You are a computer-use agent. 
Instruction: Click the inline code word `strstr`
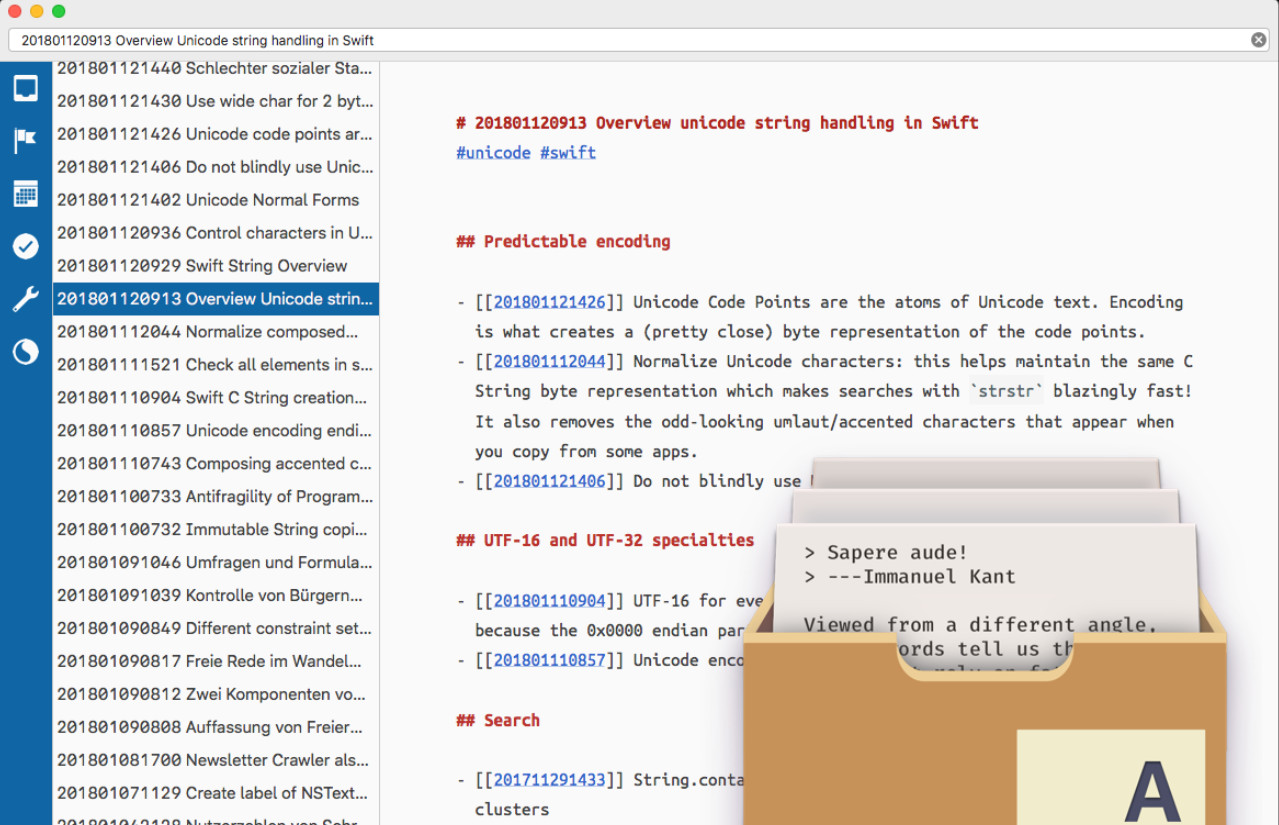pos(1005,392)
